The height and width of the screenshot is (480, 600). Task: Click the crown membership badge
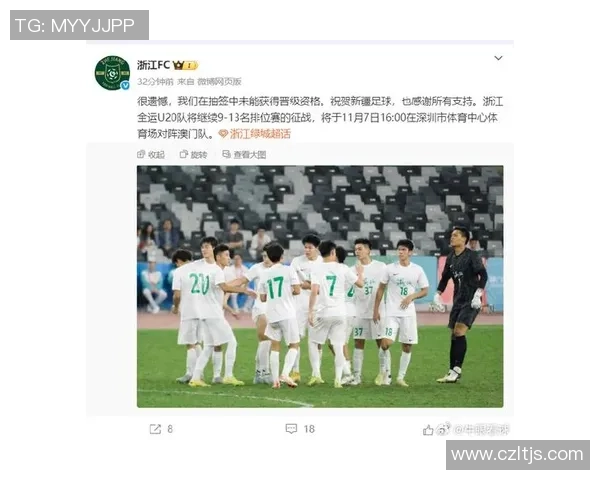(x=185, y=65)
